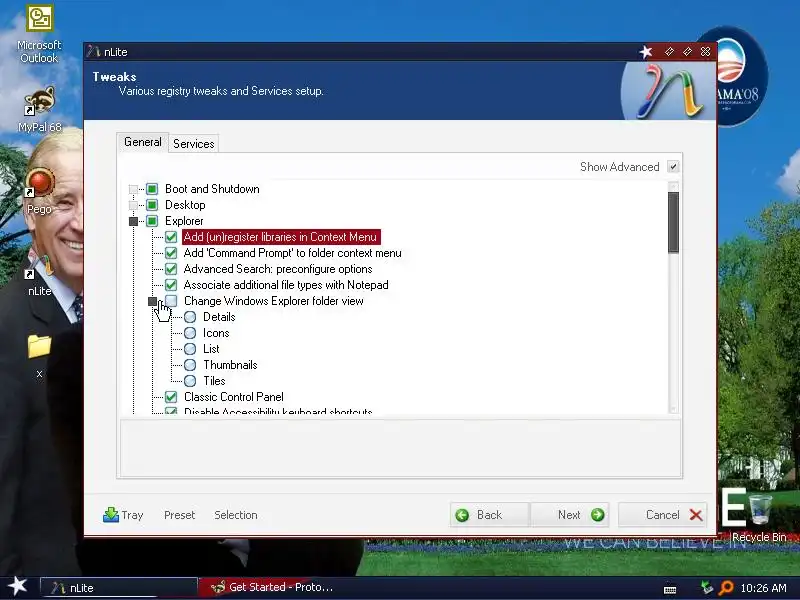Toggle the Boot and Shutdown group checkbox
This screenshot has width=800, height=600.
[x=152, y=189]
